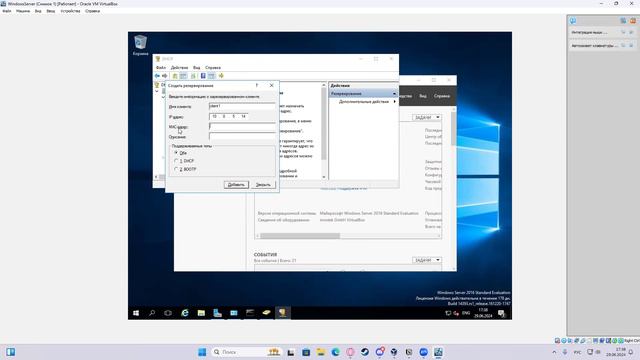The height and width of the screenshot is (360, 640).
Task: Collapse 'Резервирование' actions section
Action: (x=394, y=93)
